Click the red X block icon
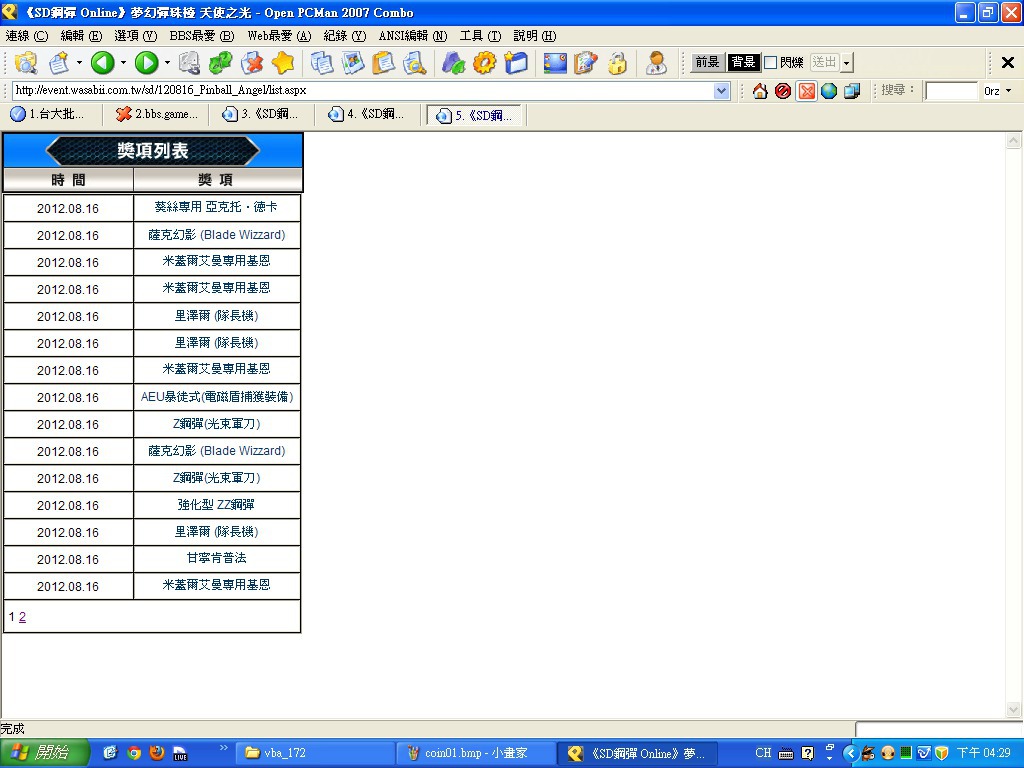Viewport: 1024px width, 768px height. 807,91
